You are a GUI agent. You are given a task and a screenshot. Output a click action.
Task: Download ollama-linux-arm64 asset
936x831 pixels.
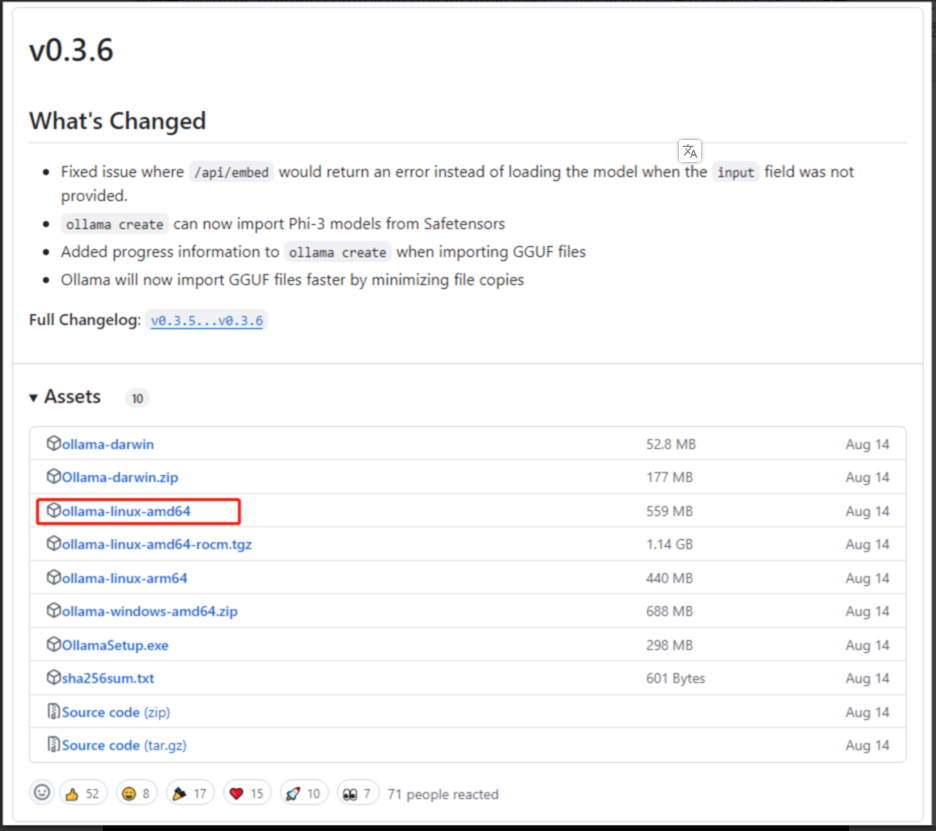coord(124,578)
